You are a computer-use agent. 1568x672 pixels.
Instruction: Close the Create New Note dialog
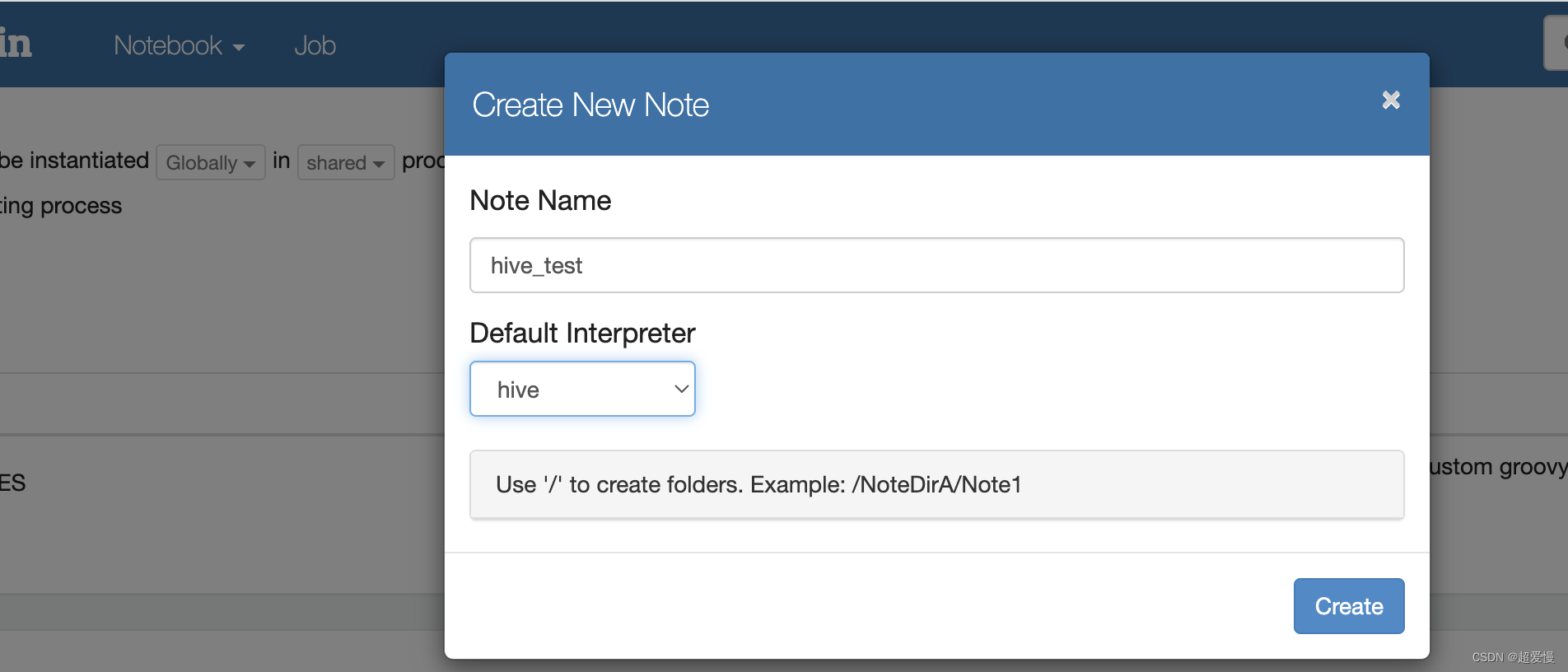[x=1391, y=100]
